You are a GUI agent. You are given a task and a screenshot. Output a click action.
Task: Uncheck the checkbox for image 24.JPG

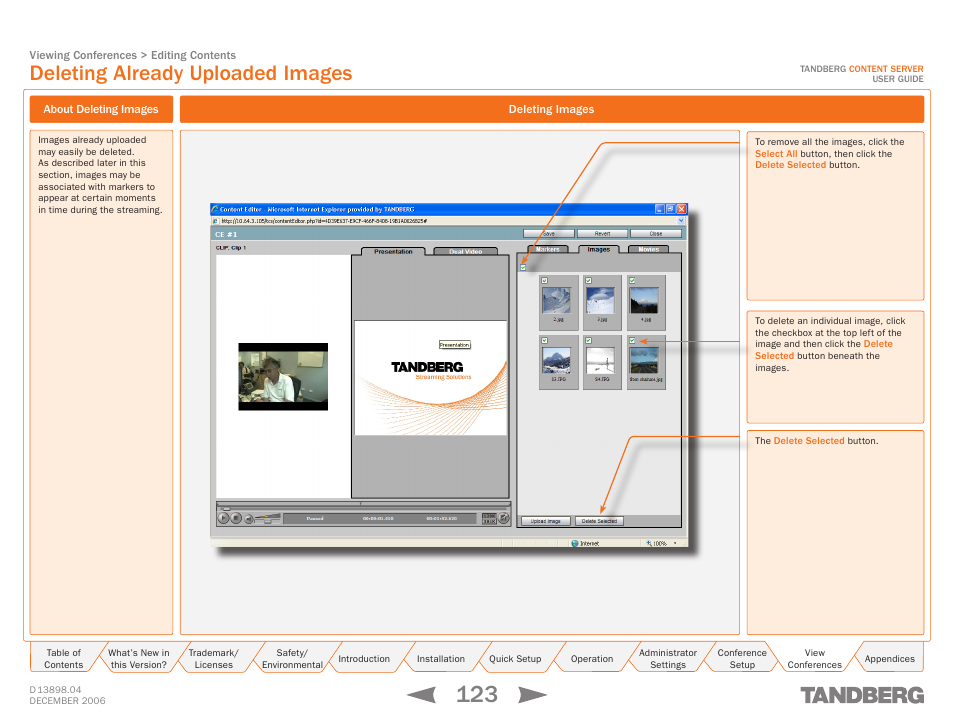pyautogui.click(x=588, y=341)
